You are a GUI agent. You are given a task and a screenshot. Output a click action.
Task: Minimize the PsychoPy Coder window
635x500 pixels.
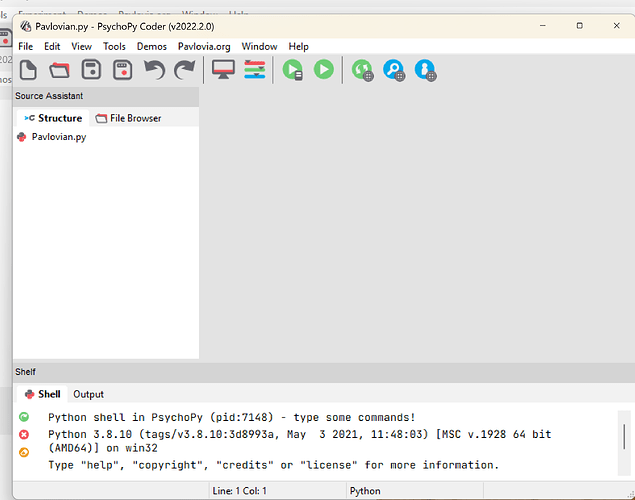tap(543, 26)
